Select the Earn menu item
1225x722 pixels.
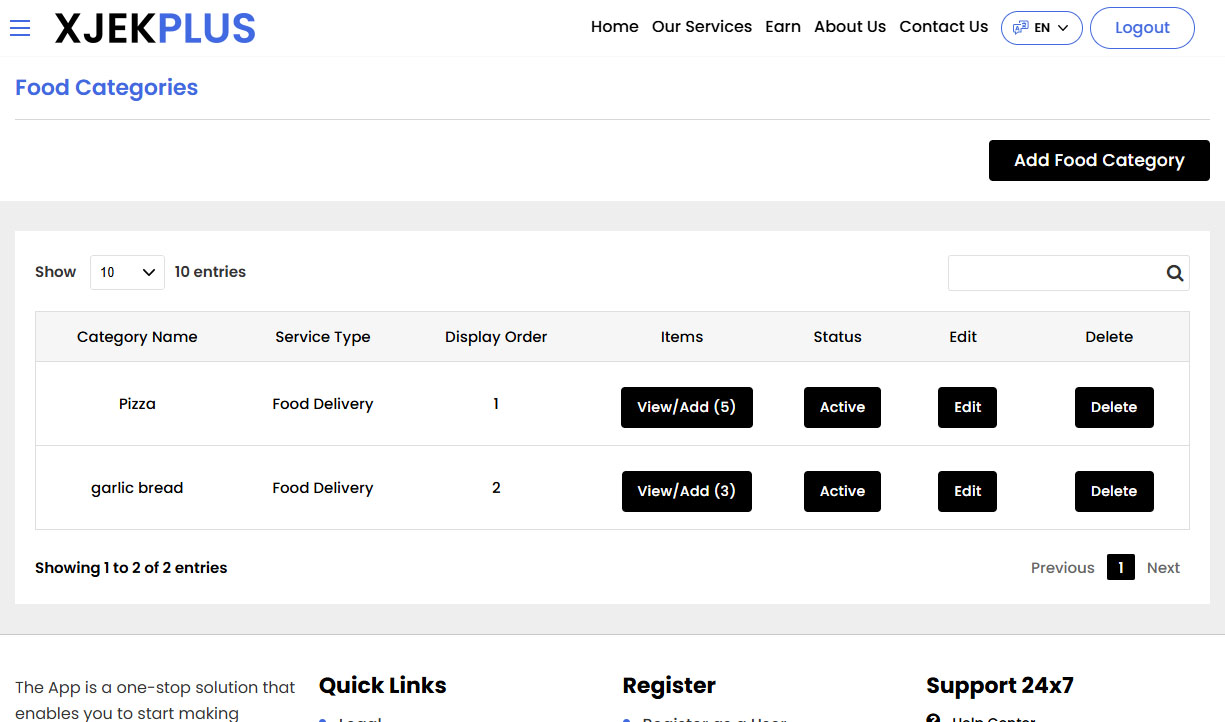pos(783,27)
